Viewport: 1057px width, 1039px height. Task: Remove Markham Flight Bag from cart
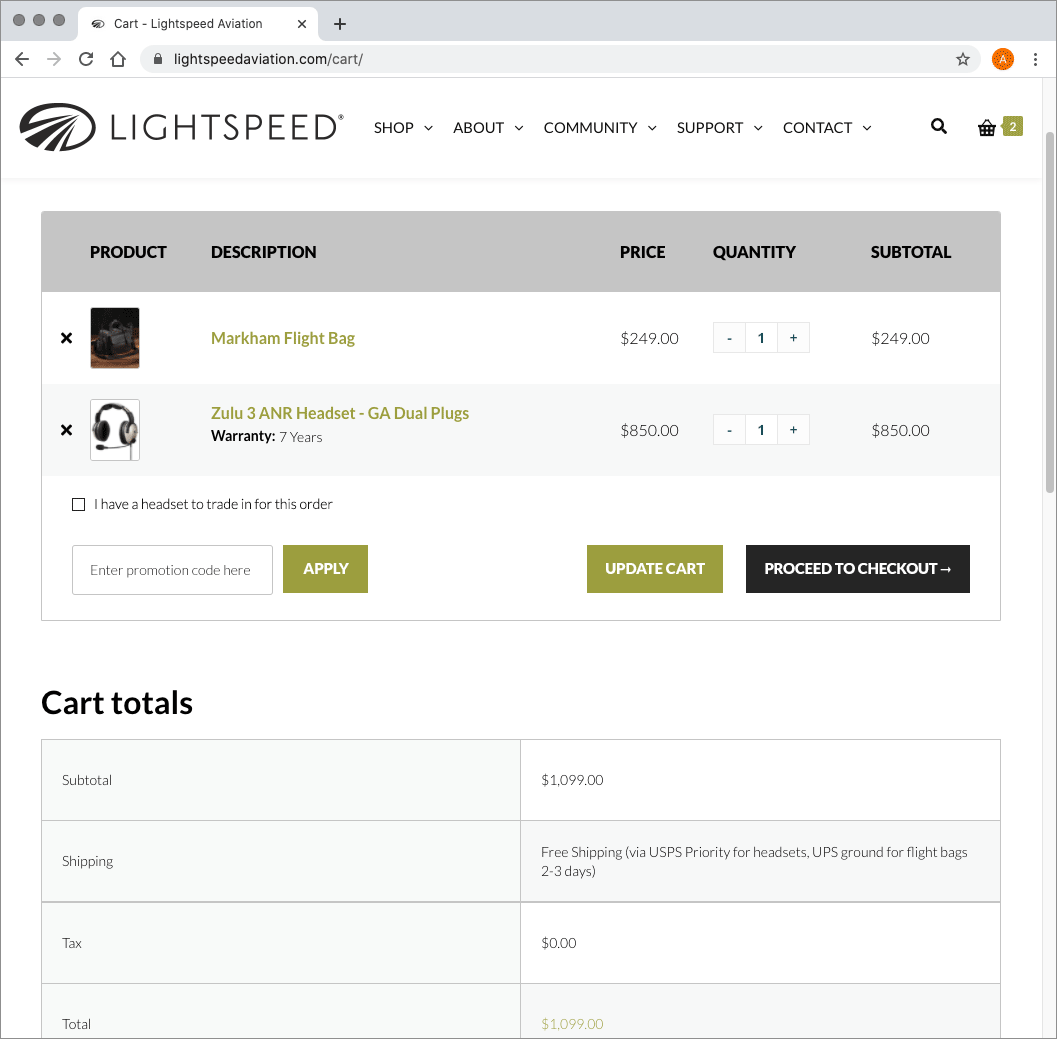tap(67, 338)
